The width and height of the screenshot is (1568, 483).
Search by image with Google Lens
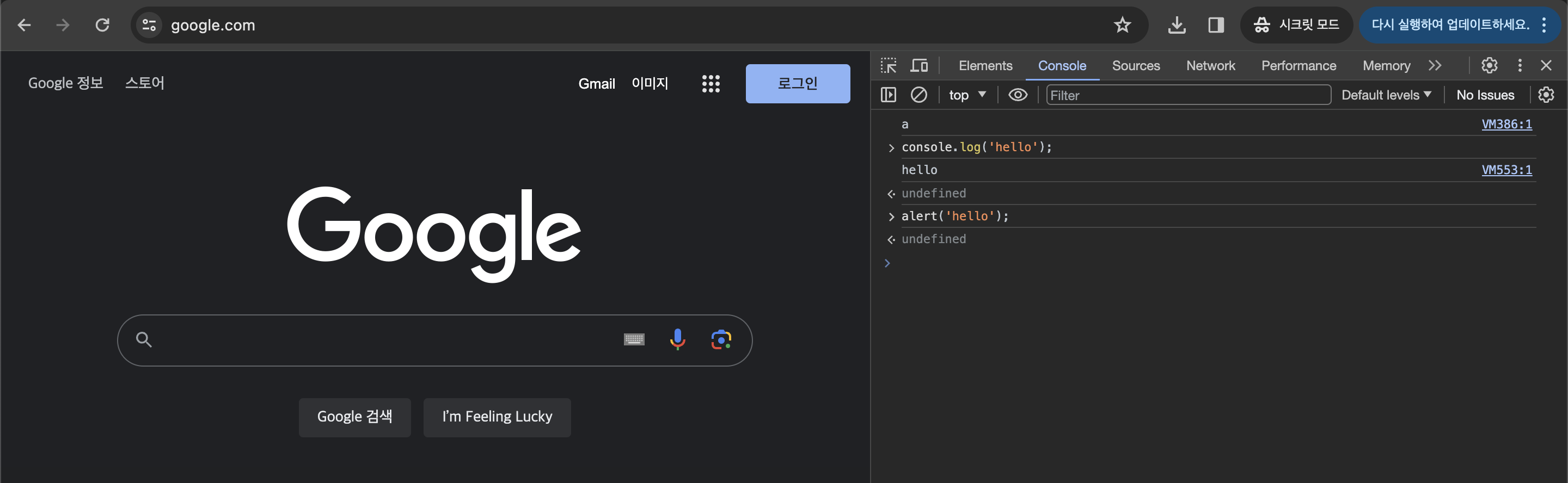[721, 339]
